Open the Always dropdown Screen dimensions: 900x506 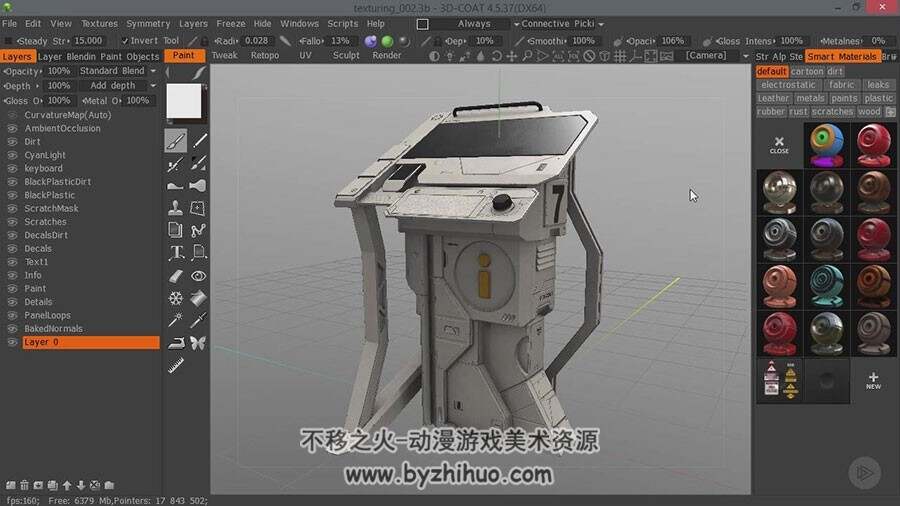coord(475,24)
